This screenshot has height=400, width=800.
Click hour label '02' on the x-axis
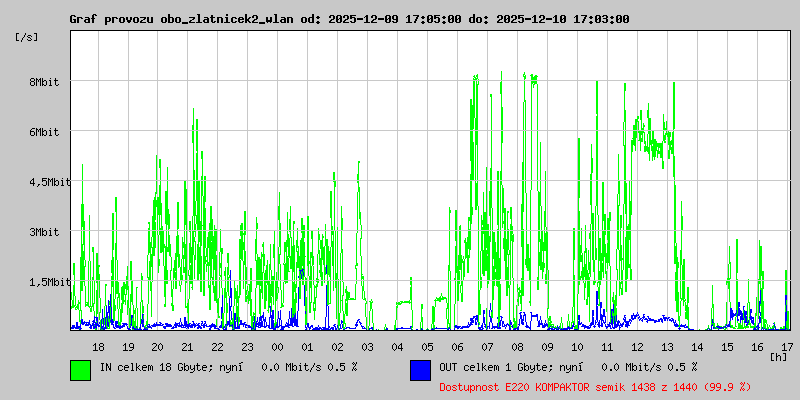click(x=337, y=347)
